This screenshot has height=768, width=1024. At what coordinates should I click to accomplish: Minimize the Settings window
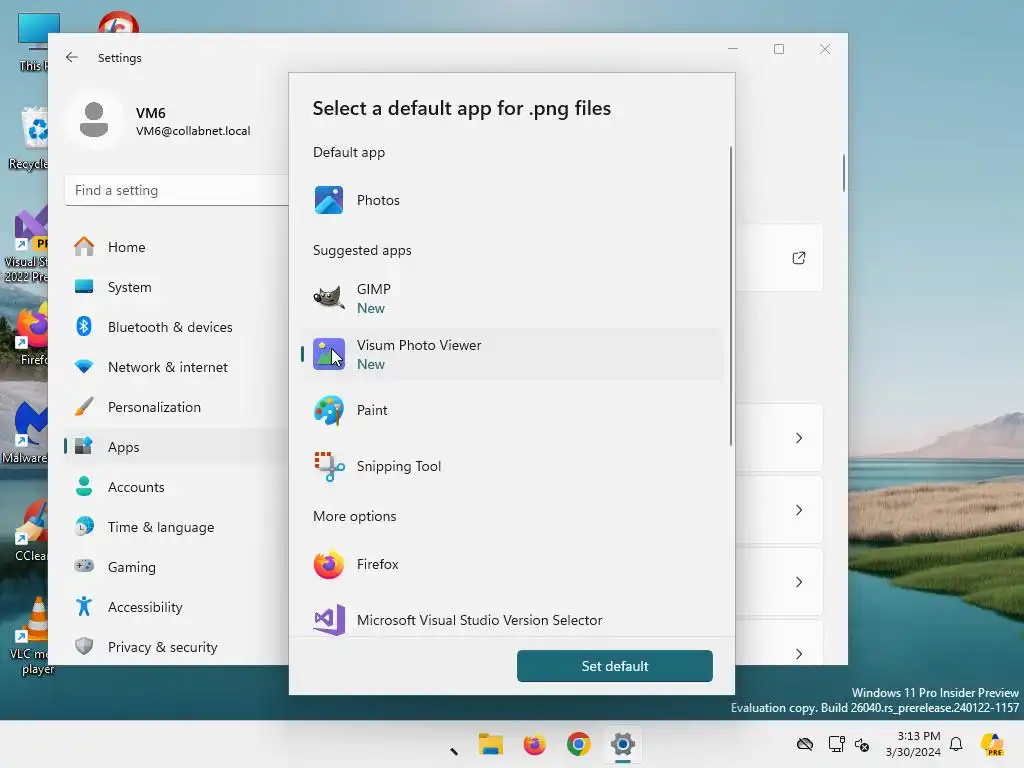coord(733,49)
